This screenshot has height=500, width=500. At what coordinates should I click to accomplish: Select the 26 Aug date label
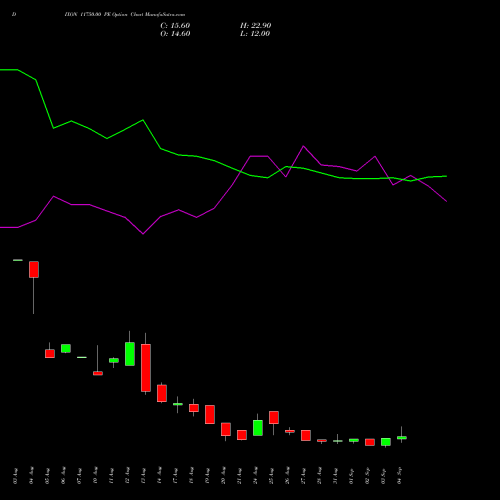pos(288,476)
